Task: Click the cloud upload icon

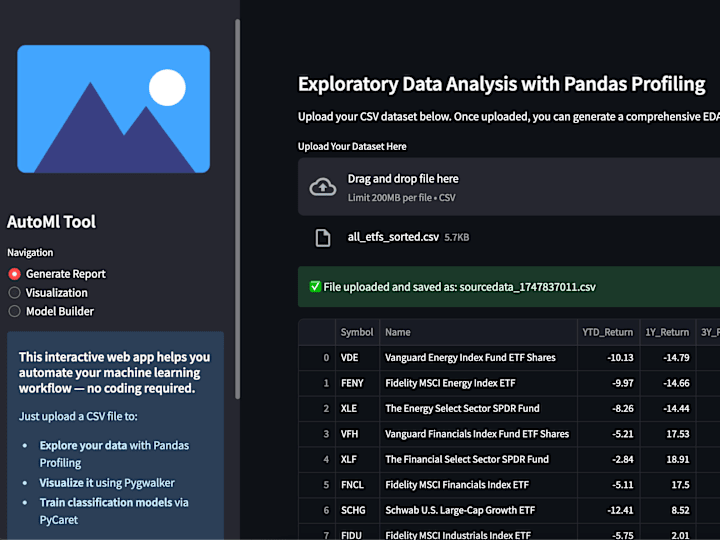Action: pos(322,187)
